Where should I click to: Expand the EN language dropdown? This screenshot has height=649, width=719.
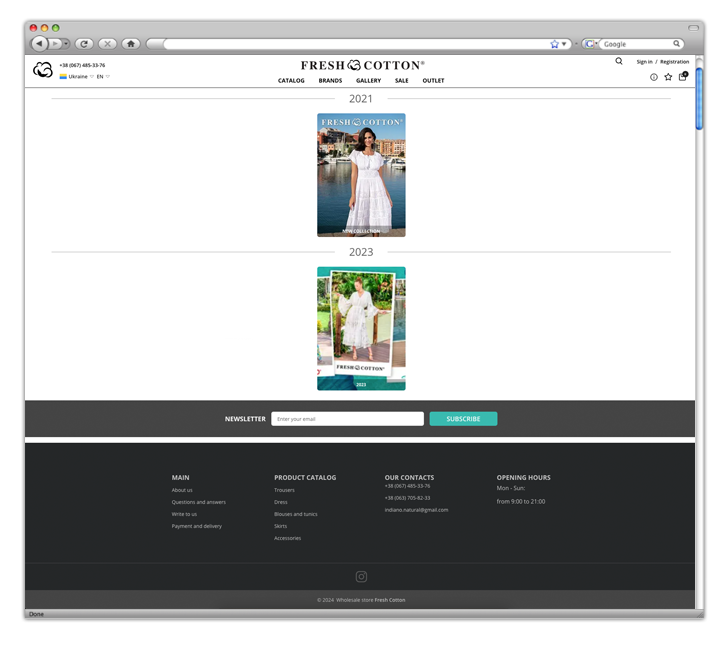103,77
